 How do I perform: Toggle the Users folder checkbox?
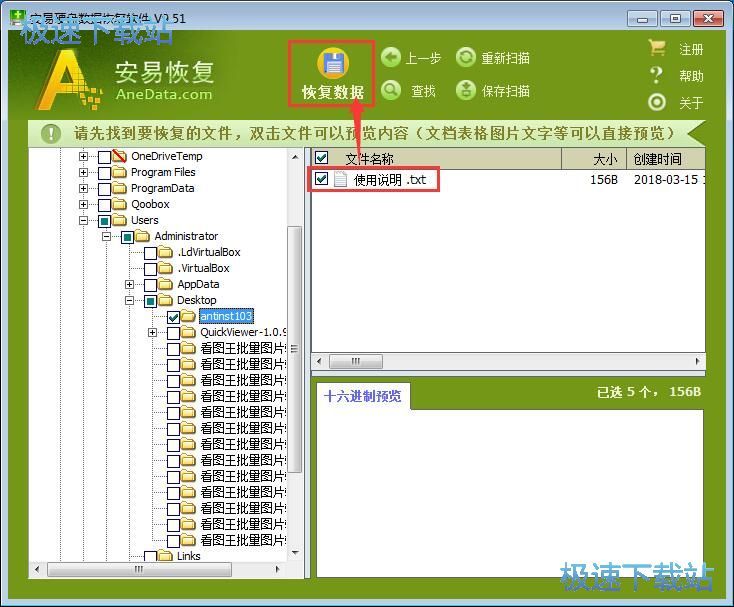tap(104, 220)
